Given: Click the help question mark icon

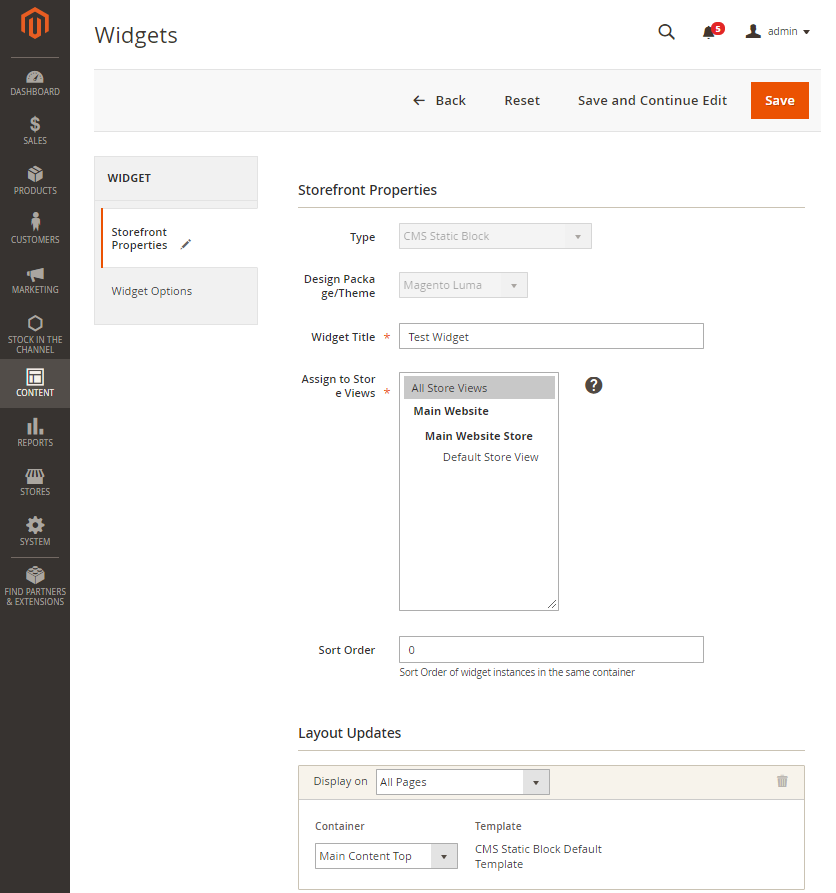Looking at the screenshot, I should [x=594, y=385].
